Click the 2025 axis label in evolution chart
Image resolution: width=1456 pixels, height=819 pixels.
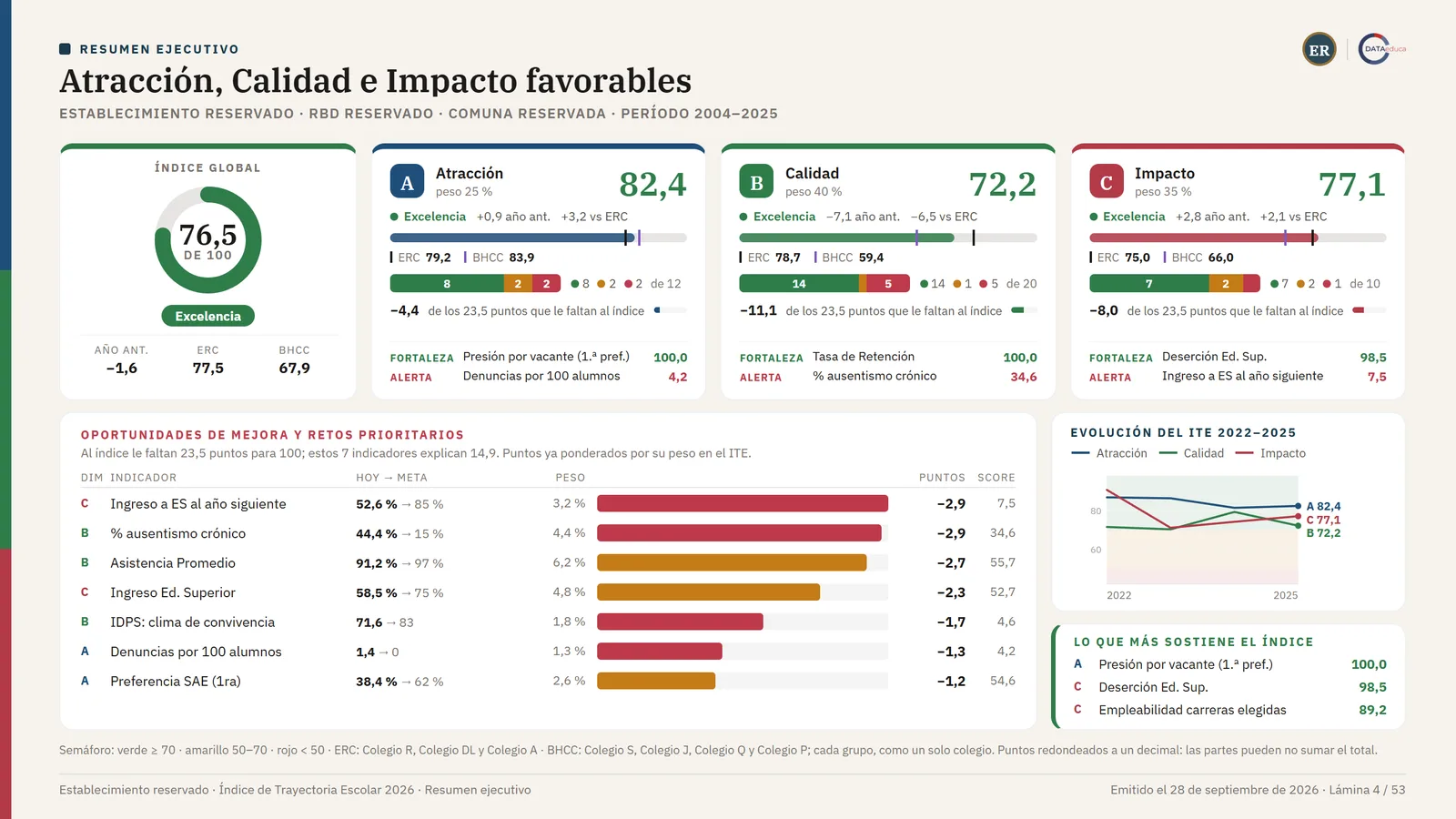point(1285,595)
